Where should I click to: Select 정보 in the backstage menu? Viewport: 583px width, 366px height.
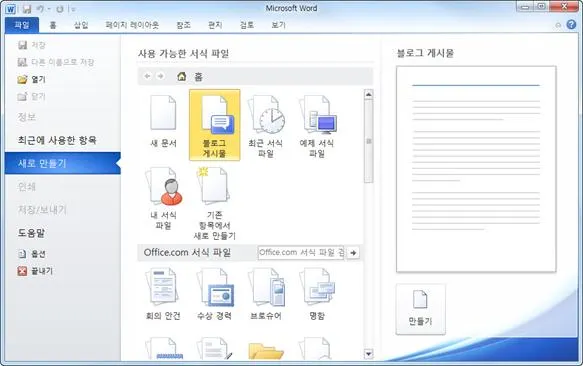pyautogui.click(x=27, y=117)
